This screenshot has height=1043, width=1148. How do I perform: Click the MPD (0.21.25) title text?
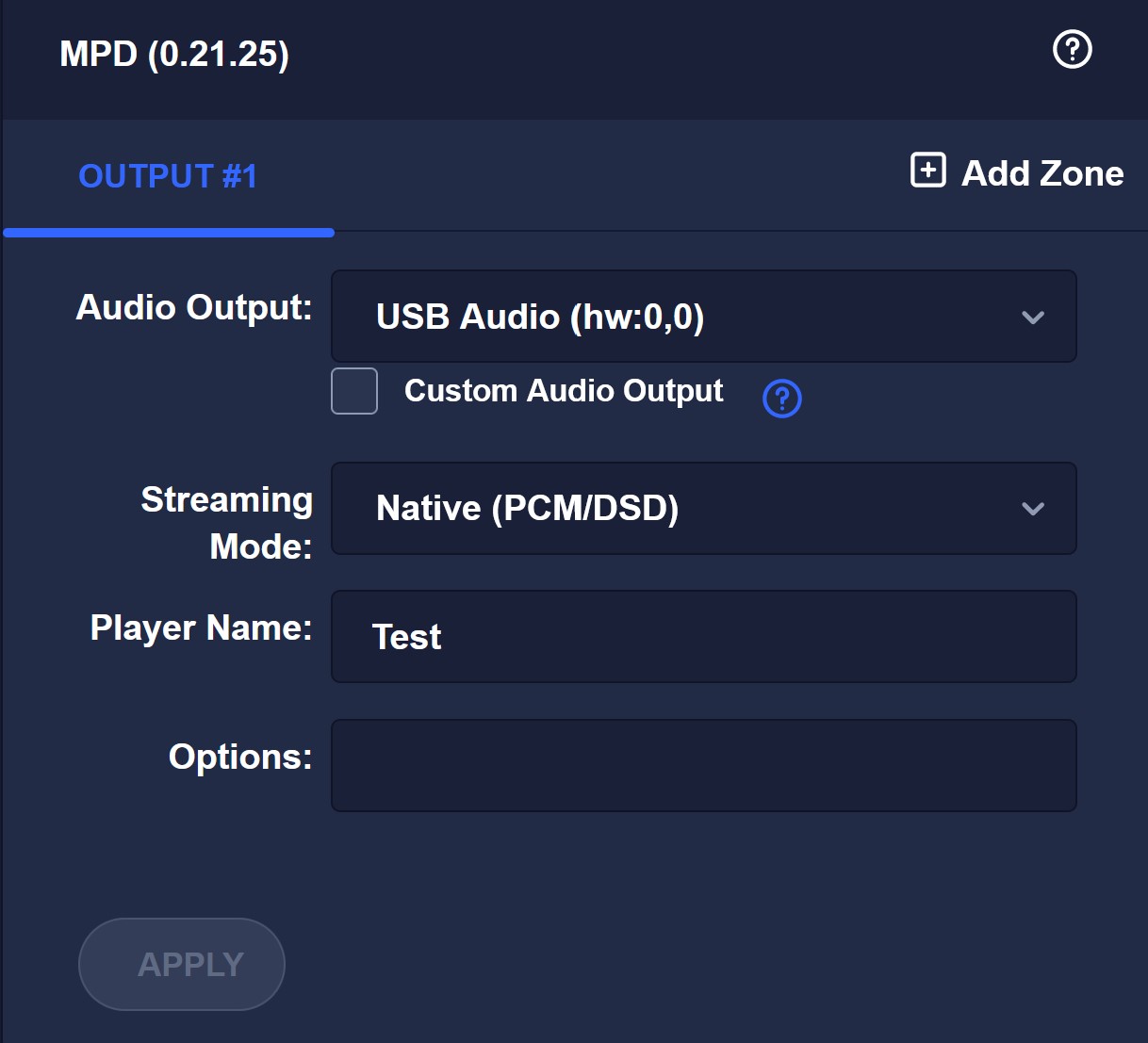click(174, 54)
